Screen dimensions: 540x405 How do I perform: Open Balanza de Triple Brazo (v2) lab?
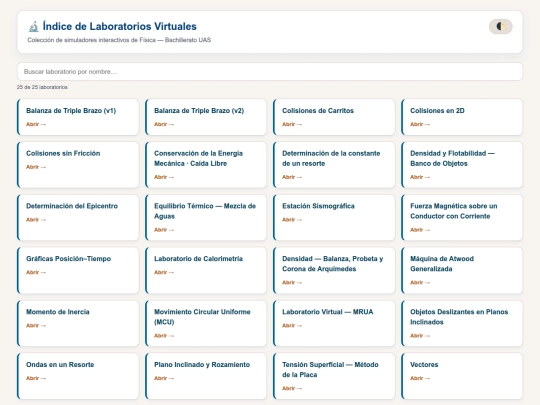[206, 117]
